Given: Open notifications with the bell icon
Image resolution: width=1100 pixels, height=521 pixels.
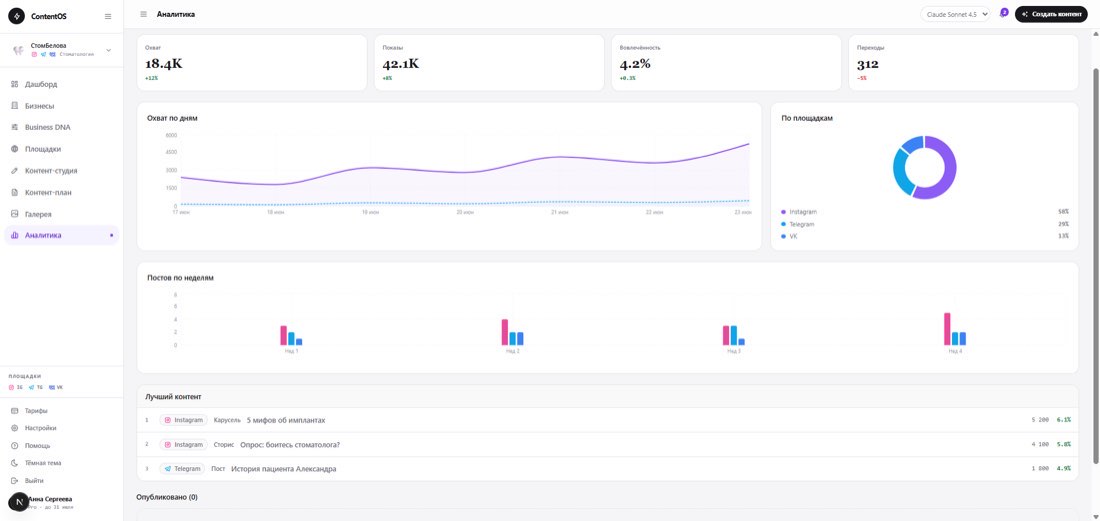Looking at the screenshot, I should tap(1003, 13).
